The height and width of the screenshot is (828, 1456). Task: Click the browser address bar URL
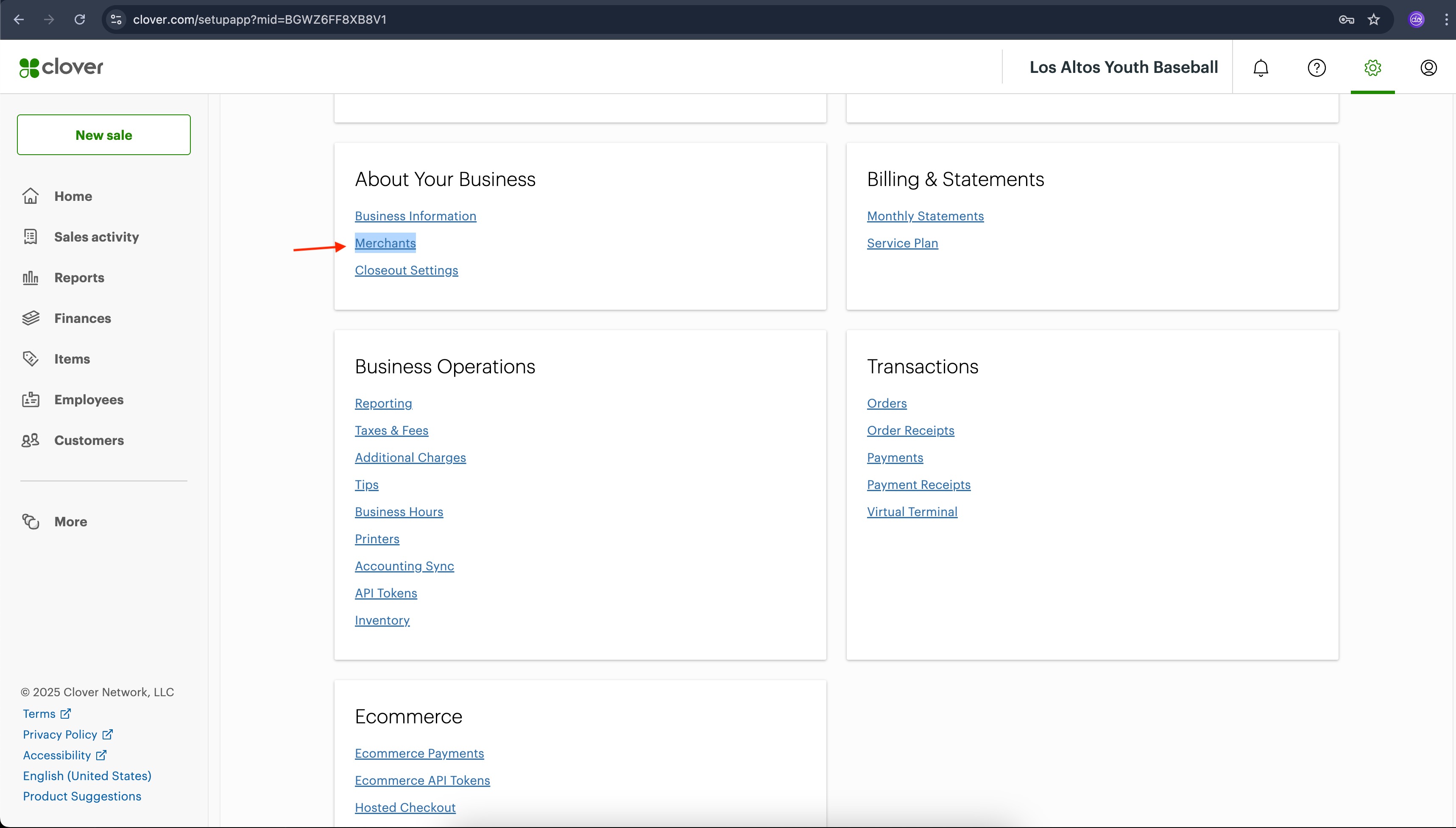point(259,20)
